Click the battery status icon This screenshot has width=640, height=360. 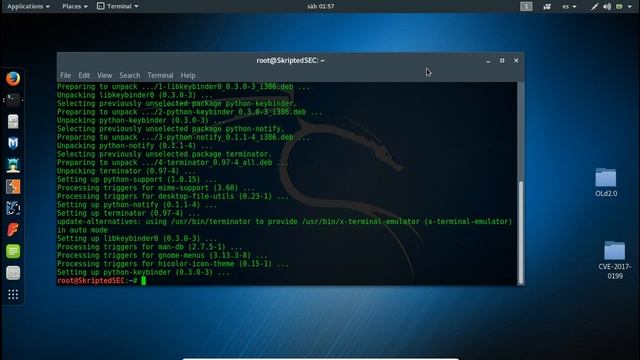[619, 6]
